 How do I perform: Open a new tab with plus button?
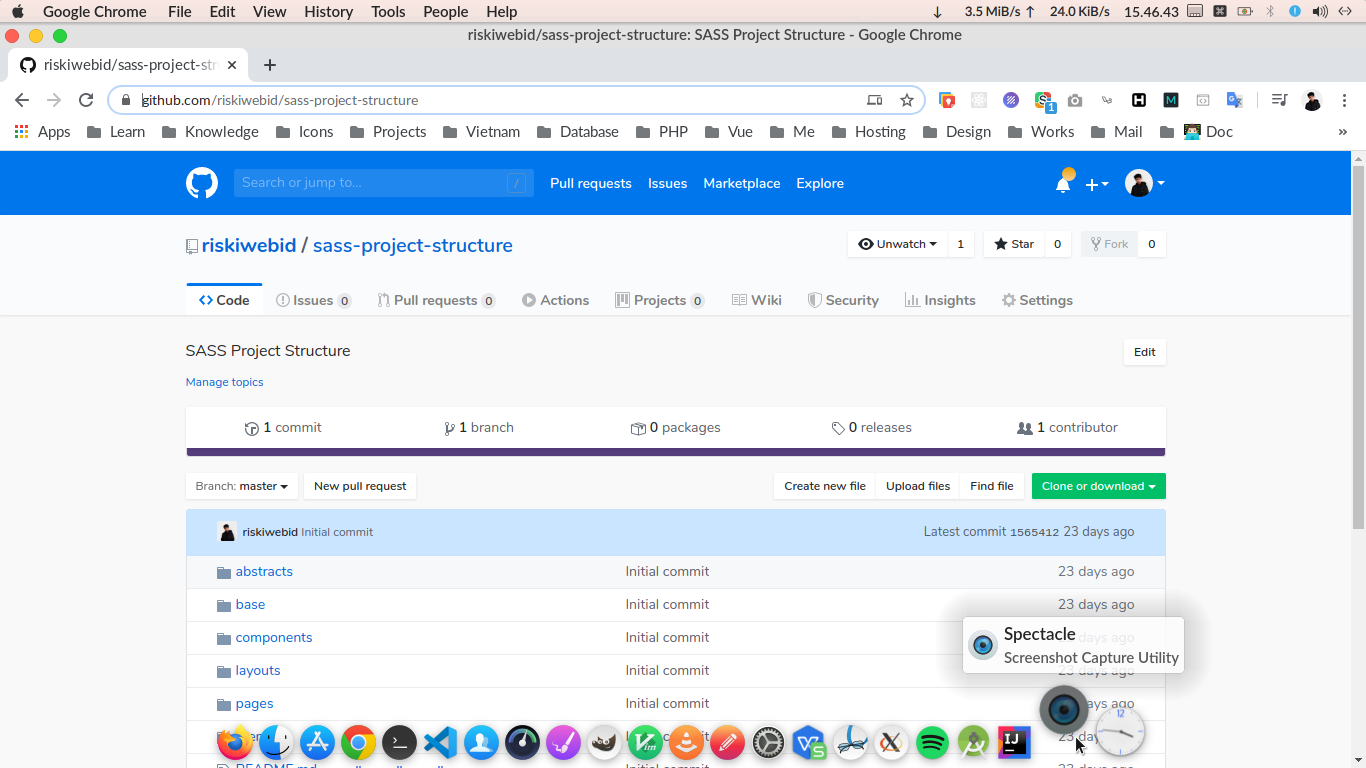(270, 65)
